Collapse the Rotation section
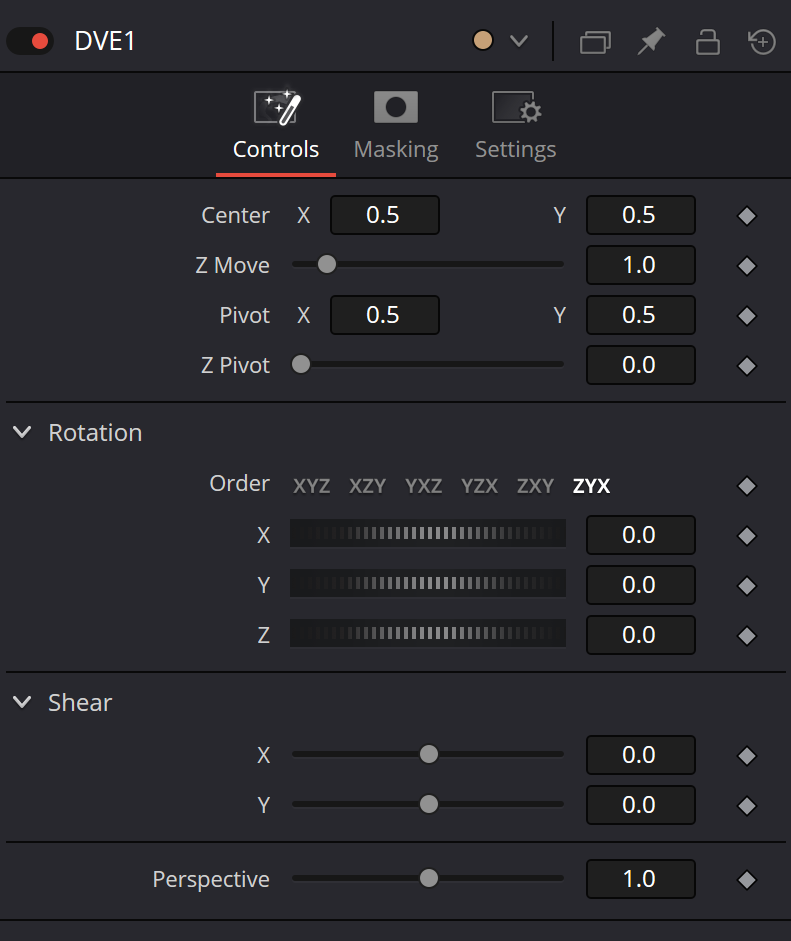The height and width of the screenshot is (941, 791). [x=22, y=432]
